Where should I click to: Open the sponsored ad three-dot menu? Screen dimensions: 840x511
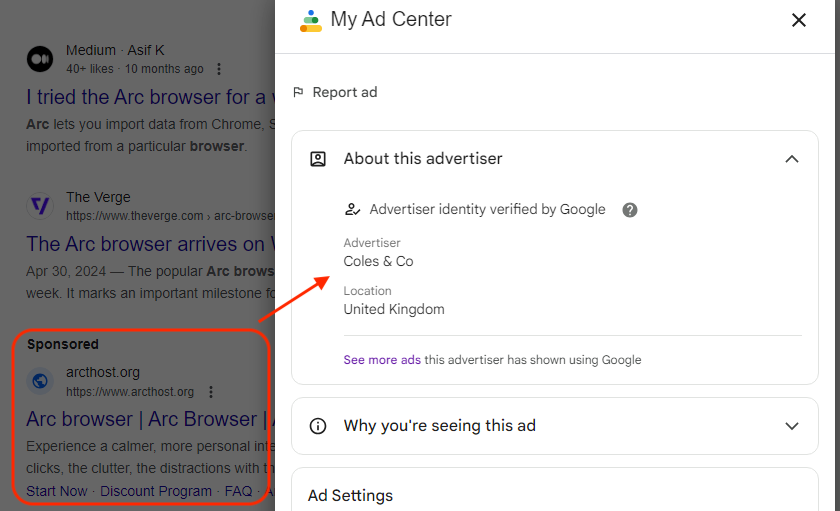pyautogui.click(x=210, y=392)
